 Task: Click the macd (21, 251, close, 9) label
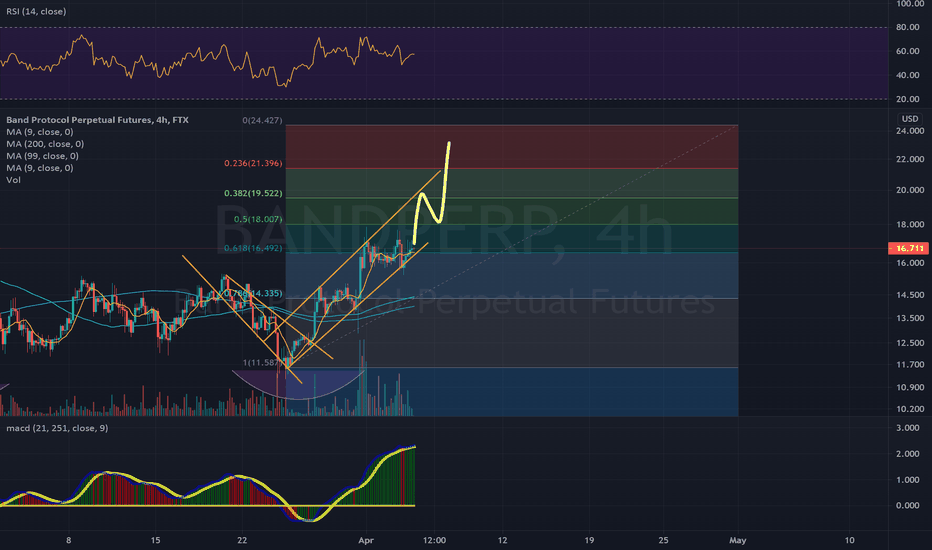pos(57,428)
